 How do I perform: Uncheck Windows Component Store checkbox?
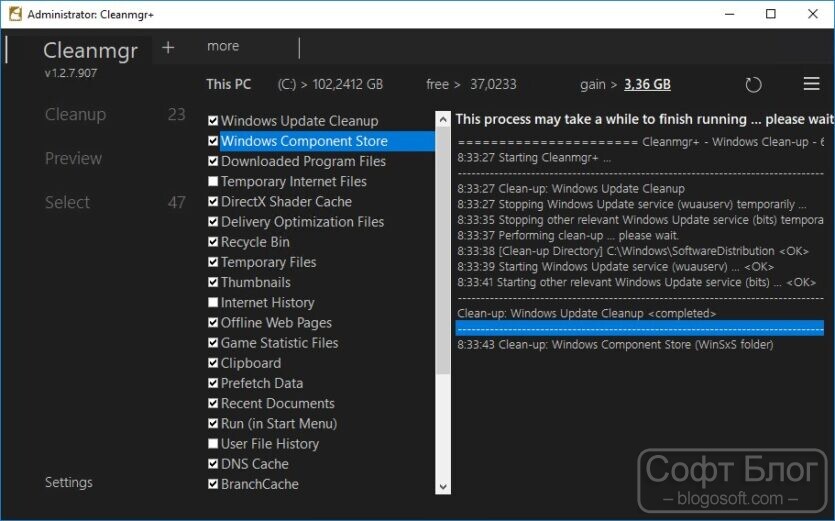[x=213, y=141]
